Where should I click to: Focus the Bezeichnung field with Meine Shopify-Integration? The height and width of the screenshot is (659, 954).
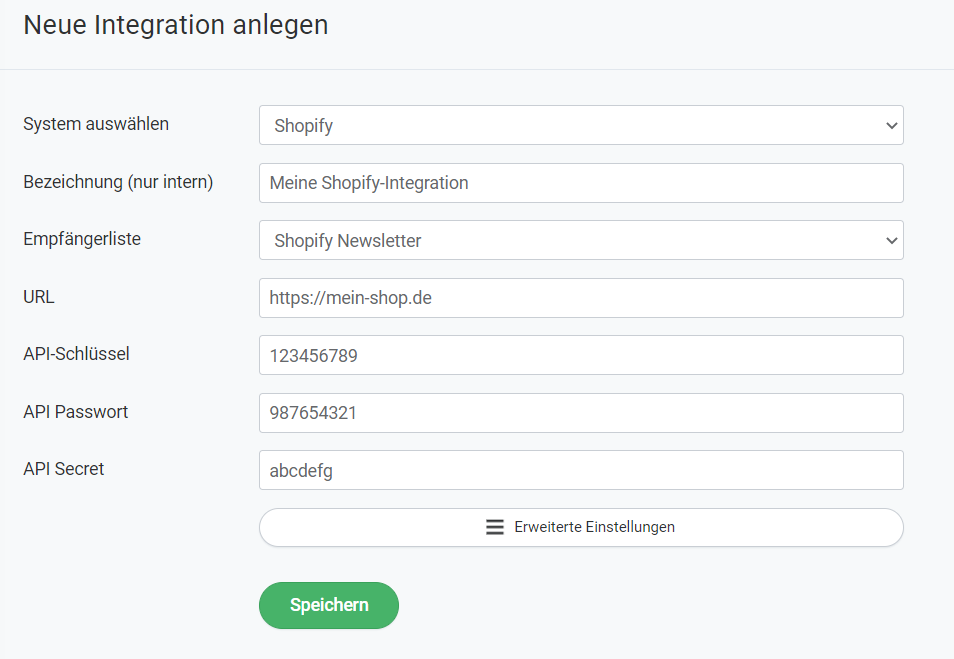pos(580,183)
